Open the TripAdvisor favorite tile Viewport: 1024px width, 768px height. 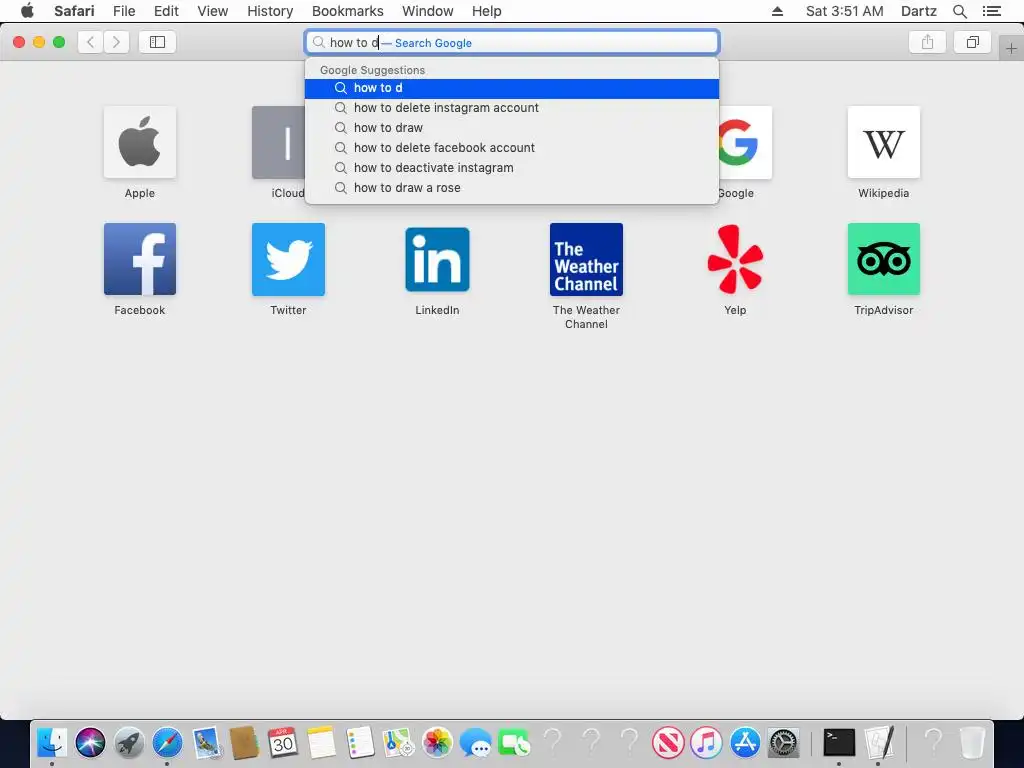coord(884,259)
